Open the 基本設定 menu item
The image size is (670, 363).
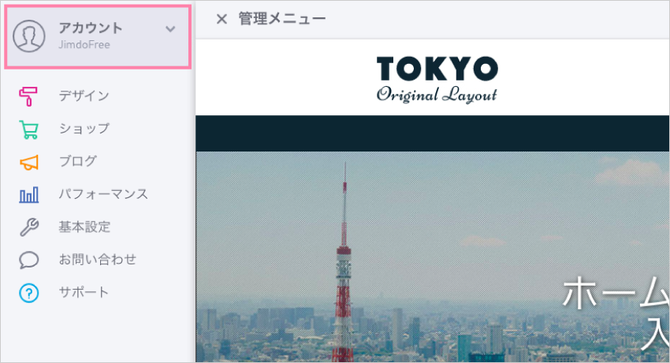click(x=85, y=227)
